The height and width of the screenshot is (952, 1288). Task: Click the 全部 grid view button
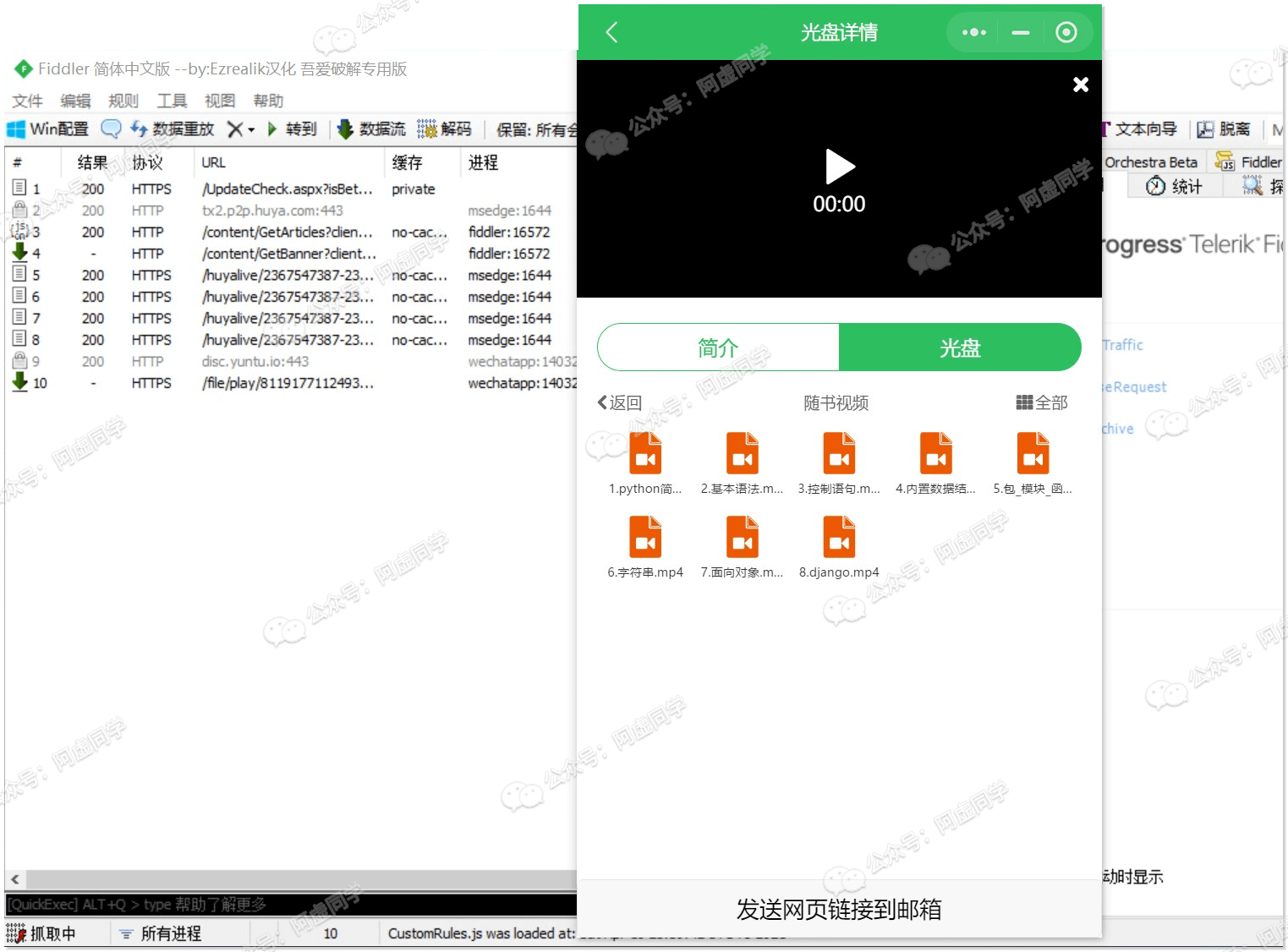(1042, 402)
